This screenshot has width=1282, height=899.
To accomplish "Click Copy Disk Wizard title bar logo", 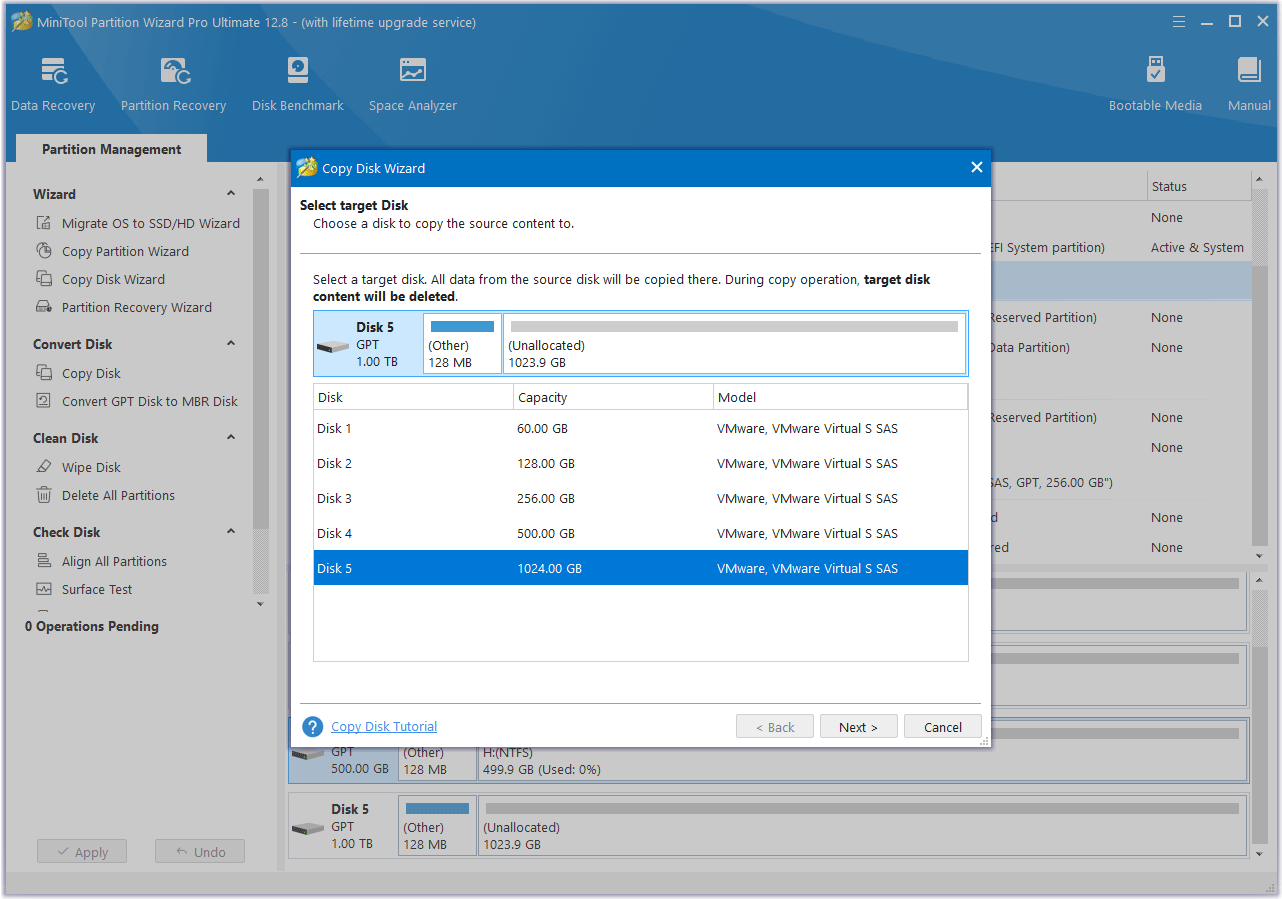I will (307, 168).
